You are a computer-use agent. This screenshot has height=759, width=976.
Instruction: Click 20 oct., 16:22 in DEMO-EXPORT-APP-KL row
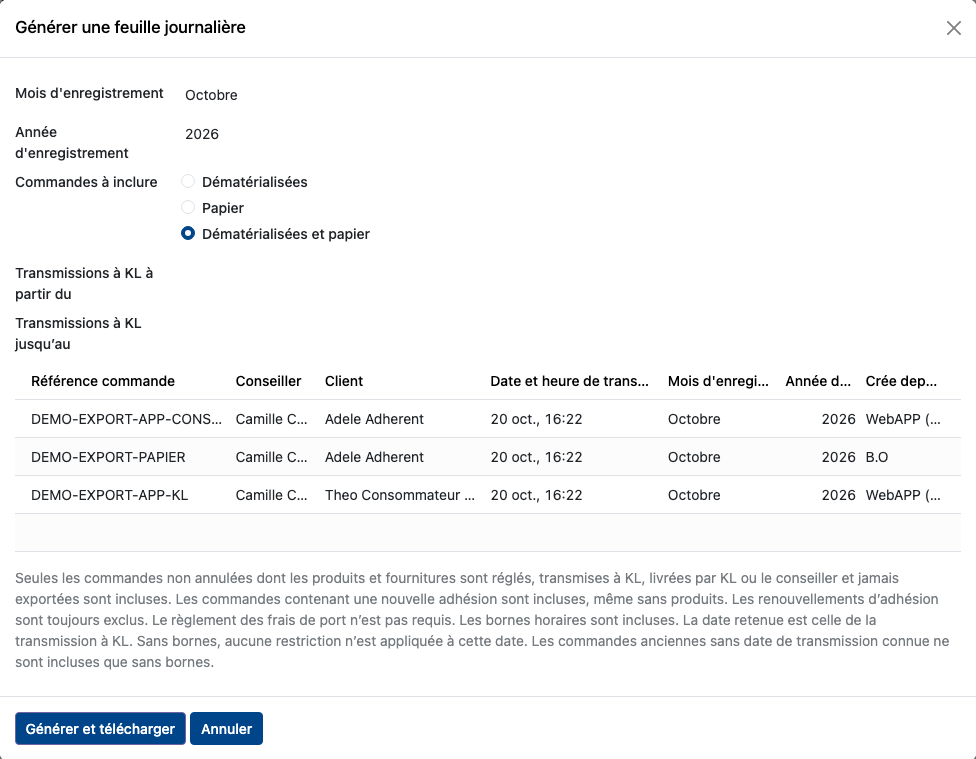pyautogui.click(x=537, y=495)
